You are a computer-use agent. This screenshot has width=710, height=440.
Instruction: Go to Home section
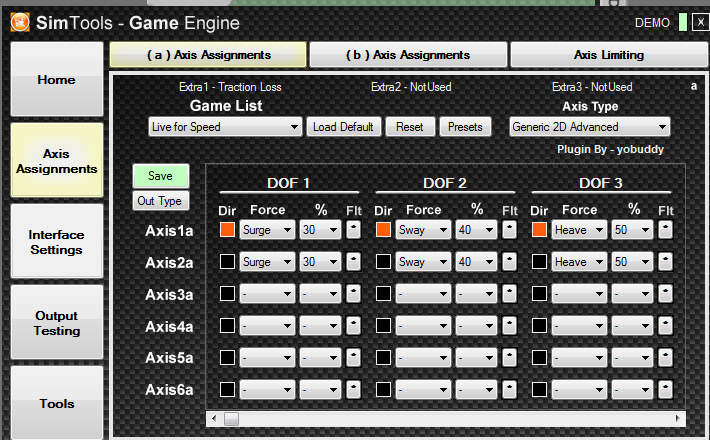coord(57,79)
